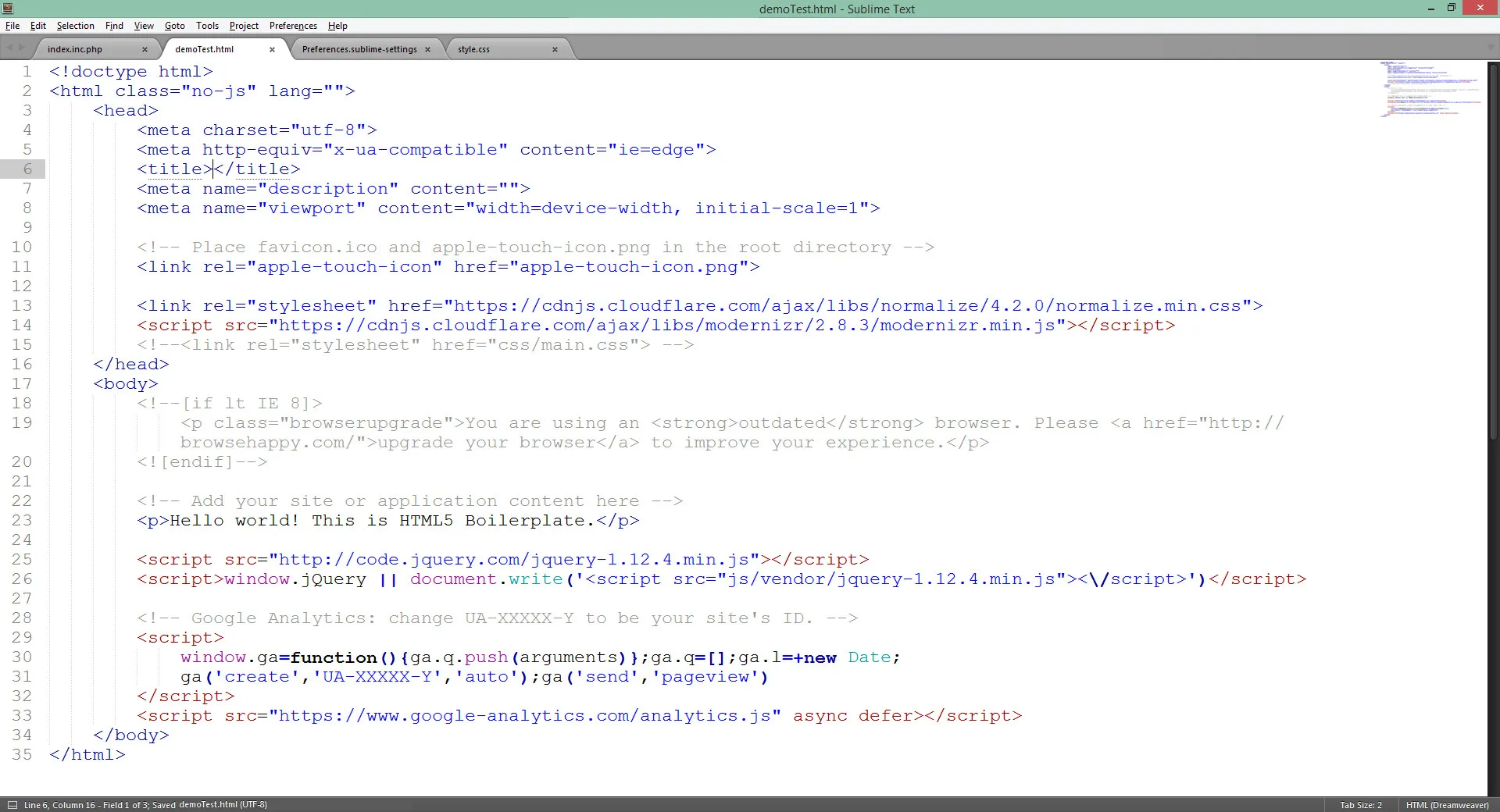Click the left tab-scroll arrow

click(x=9, y=48)
